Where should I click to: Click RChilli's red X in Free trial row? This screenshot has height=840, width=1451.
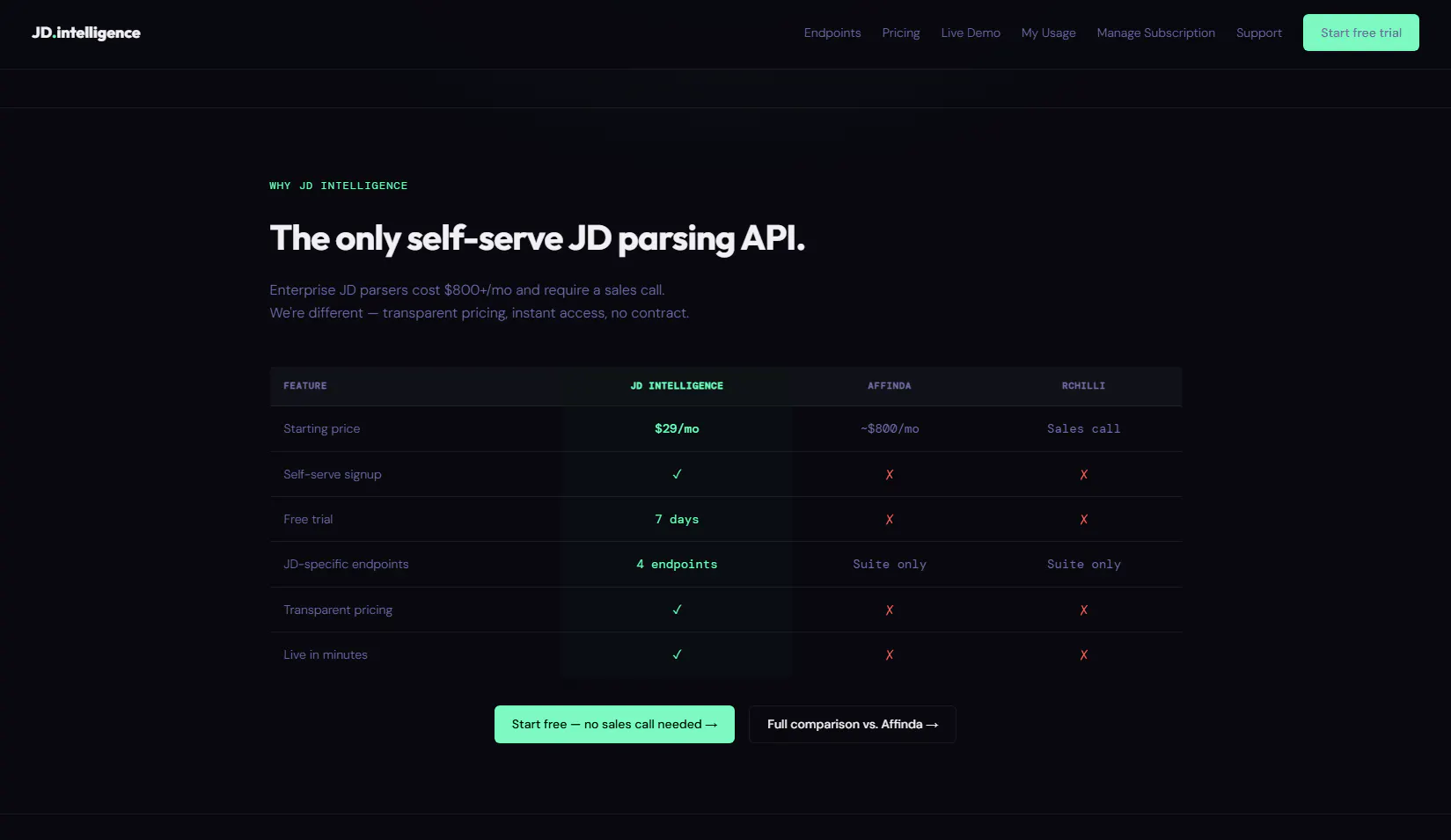(1084, 519)
